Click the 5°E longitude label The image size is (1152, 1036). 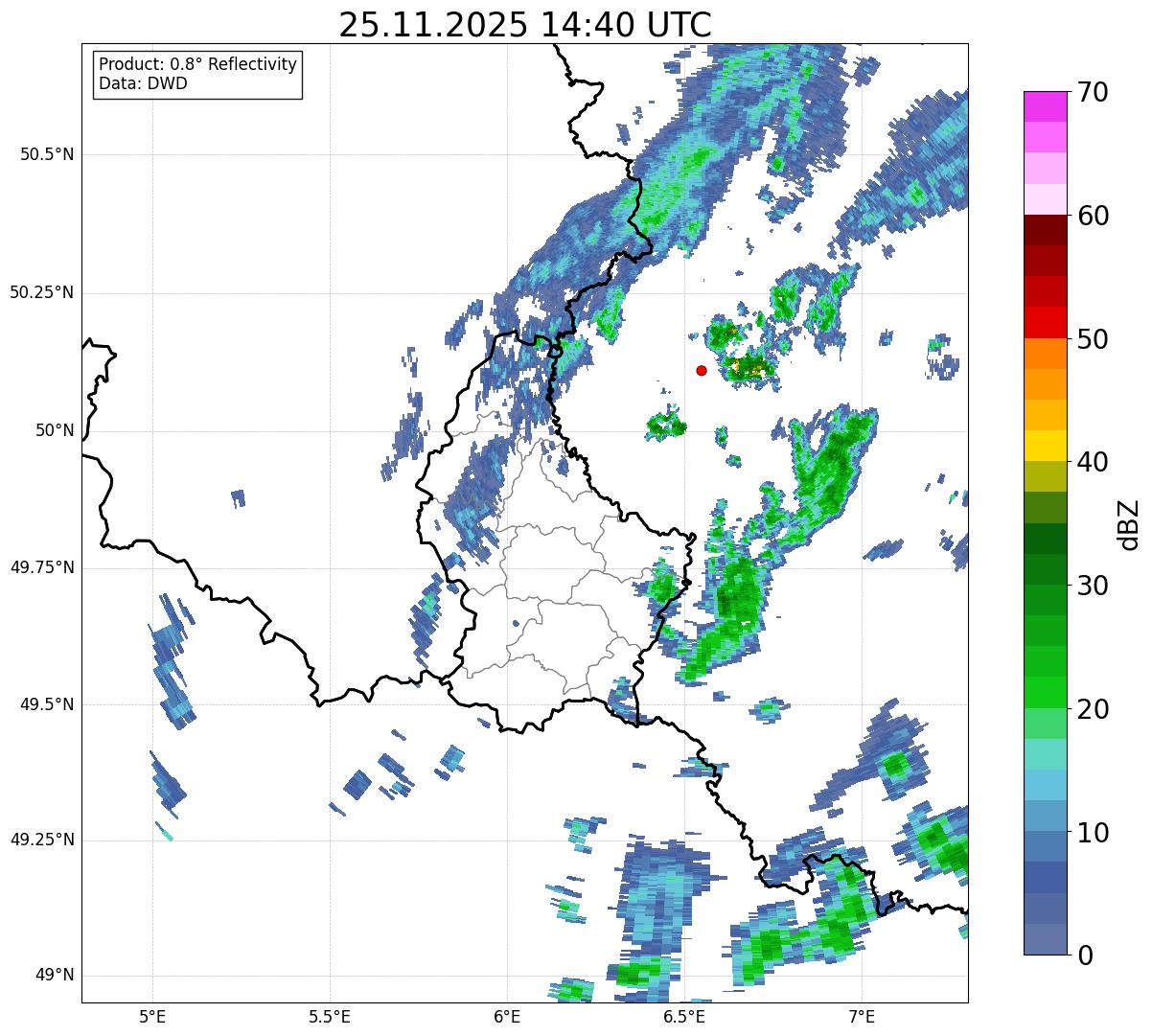point(152,1016)
